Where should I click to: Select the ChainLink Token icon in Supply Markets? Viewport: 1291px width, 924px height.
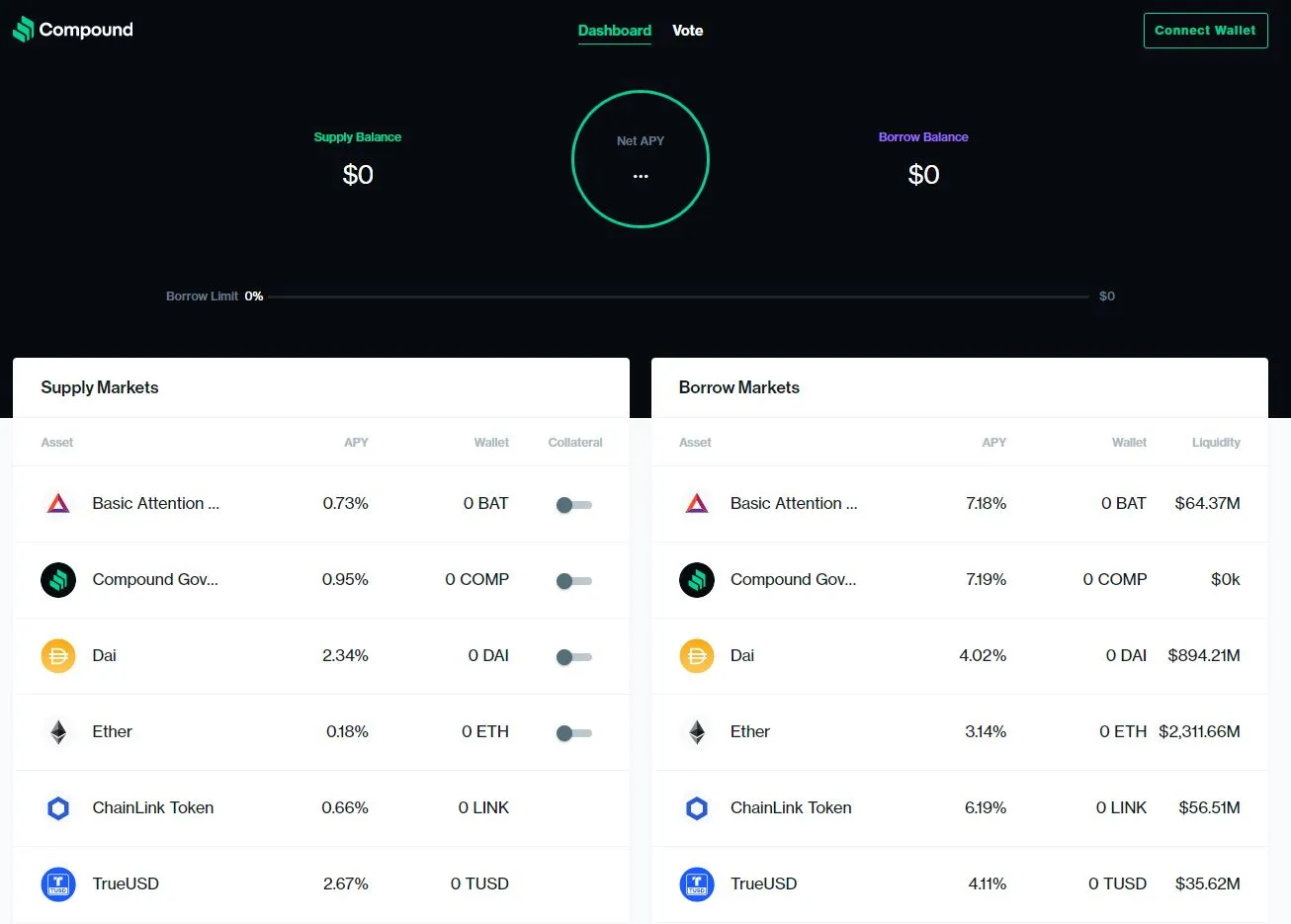pos(57,807)
